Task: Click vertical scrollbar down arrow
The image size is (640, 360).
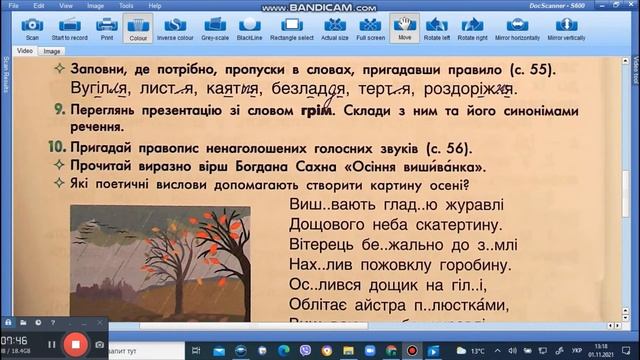Action: [x=625, y=318]
